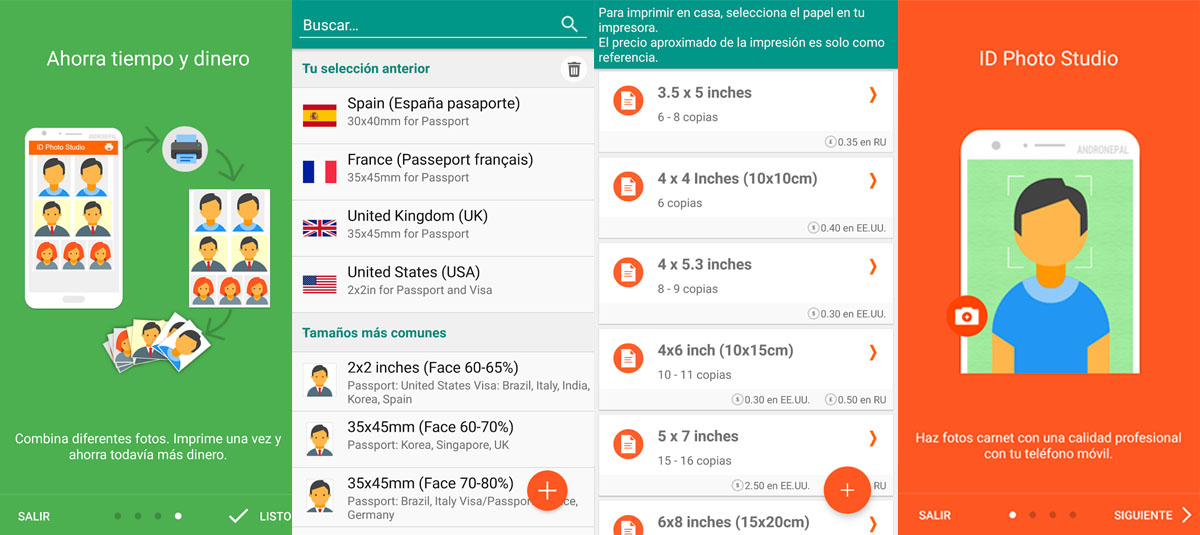Screen dimensions: 1200x535
Task: Click the document icon beside 3.5 x 5 inches
Action: 628,100
